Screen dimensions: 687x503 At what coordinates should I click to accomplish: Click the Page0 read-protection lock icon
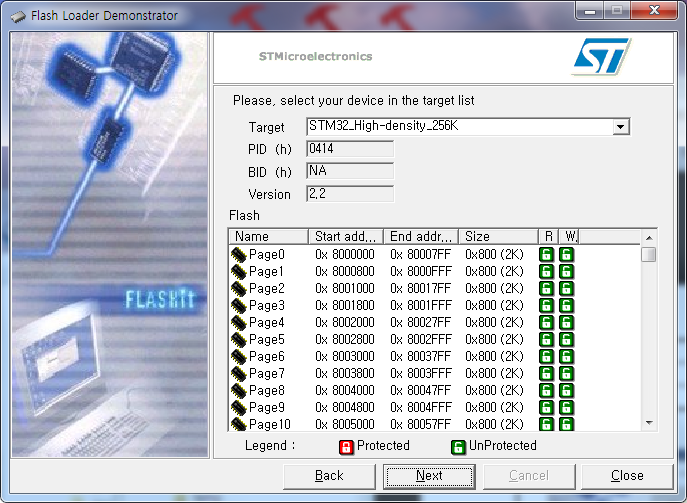click(x=546, y=255)
